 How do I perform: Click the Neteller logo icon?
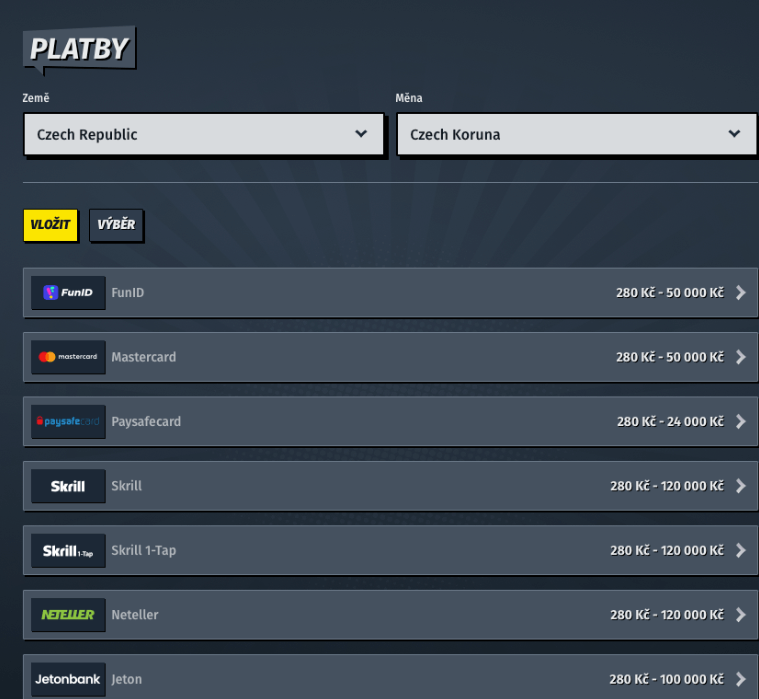pyautogui.click(x=68, y=615)
